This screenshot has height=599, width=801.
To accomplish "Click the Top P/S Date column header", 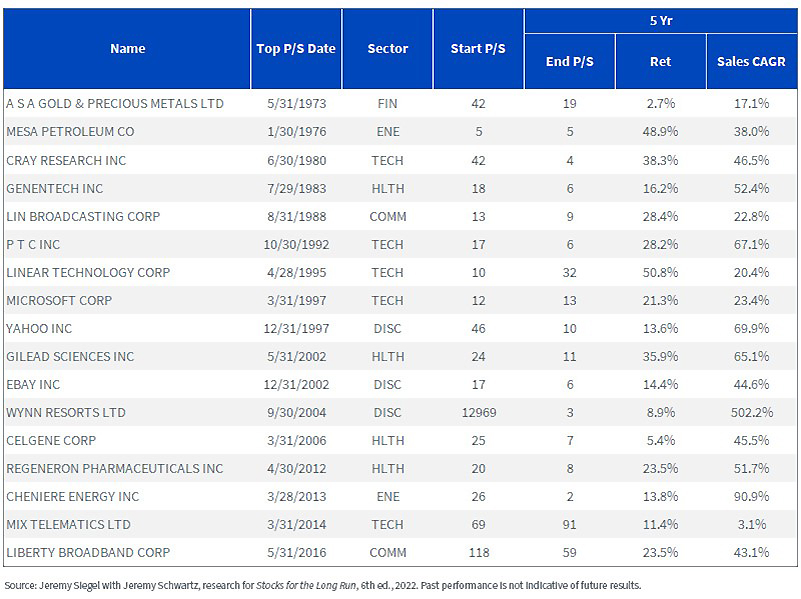I will pos(296,49).
